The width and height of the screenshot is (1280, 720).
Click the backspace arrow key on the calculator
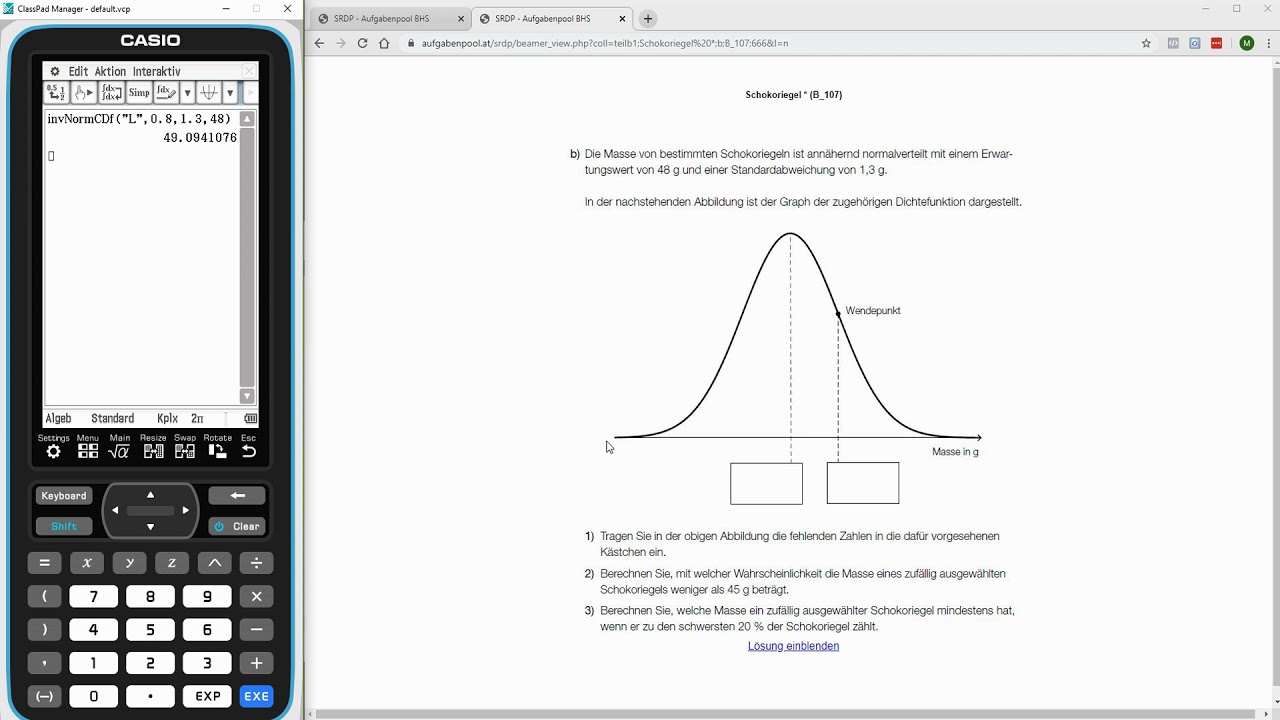click(x=237, y=495)
